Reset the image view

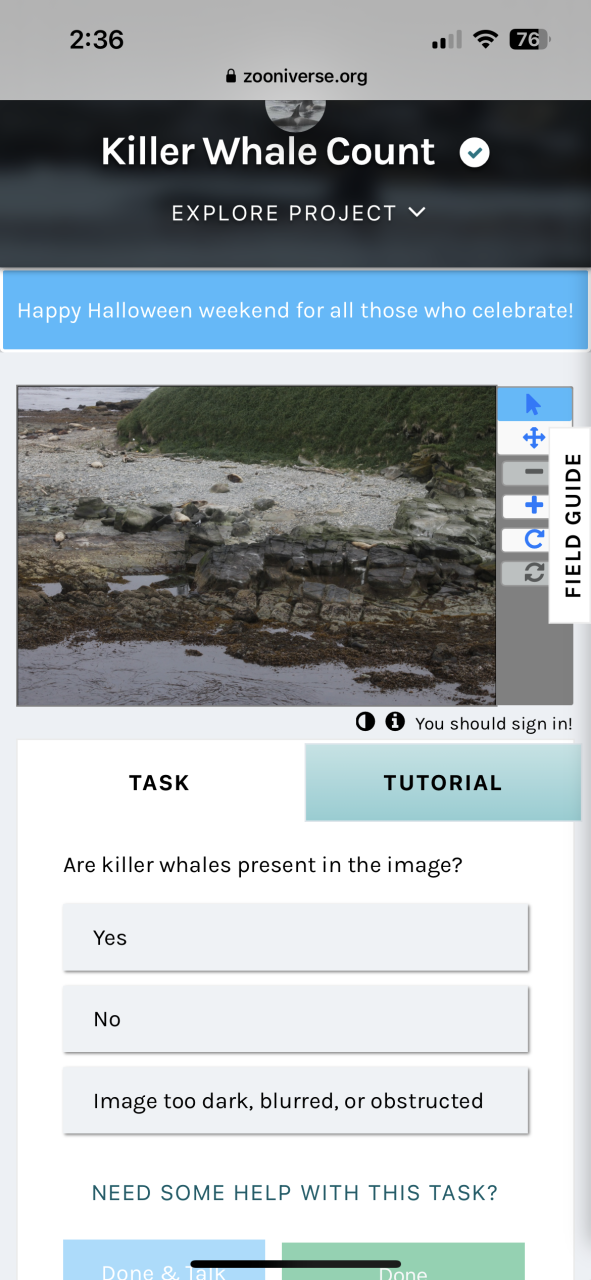click(x=534, y=573)
